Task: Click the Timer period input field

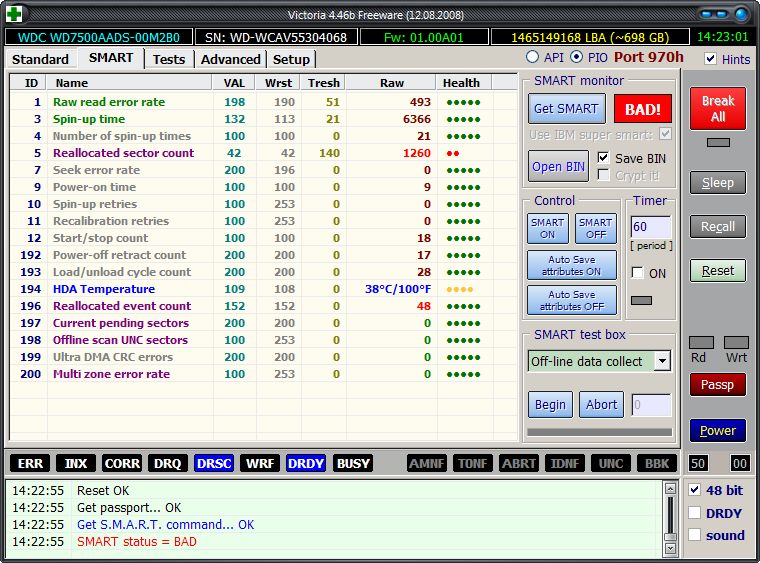Action: 650,227
